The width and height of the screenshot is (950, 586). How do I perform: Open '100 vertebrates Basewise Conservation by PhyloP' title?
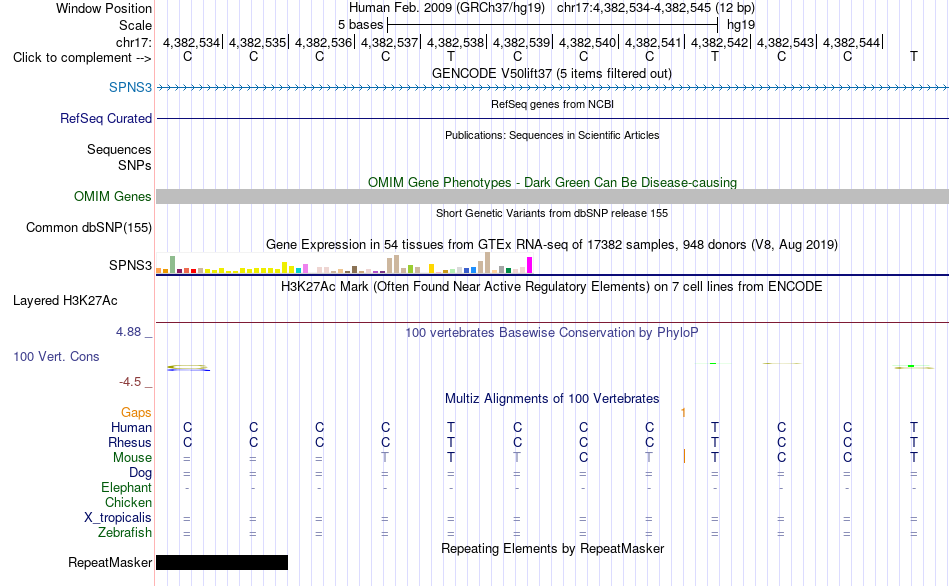coord(552,333)
